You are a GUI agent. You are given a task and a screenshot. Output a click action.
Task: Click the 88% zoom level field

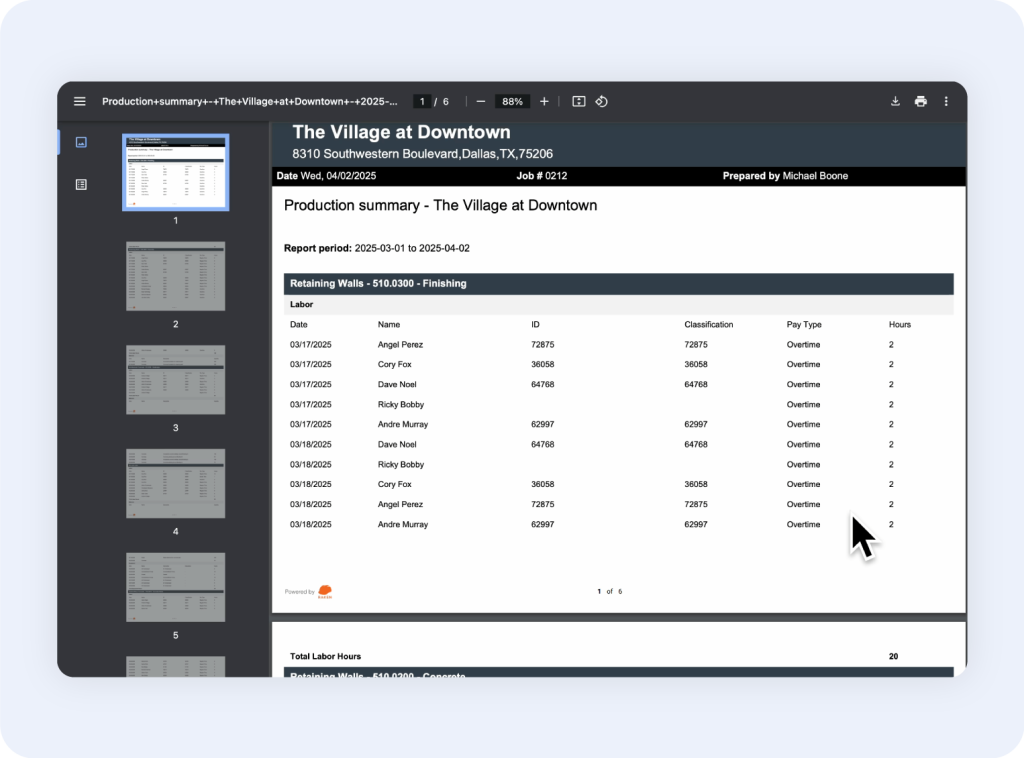(512, 101)
